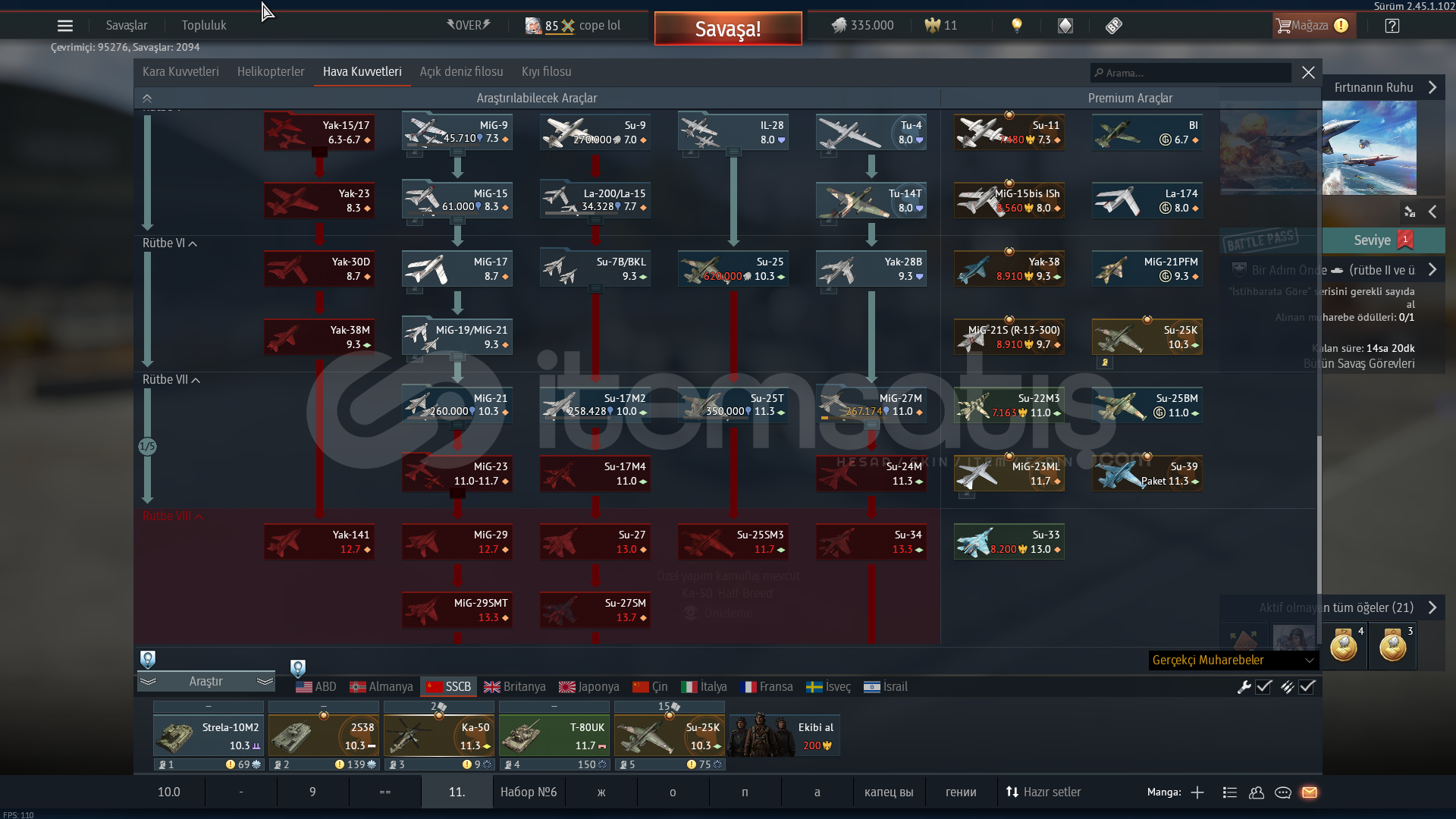This screenshot has width=1456, height=819.
Task: Open Gerçekçi Muharebeler game mode dropdown
Action: click(x=1233, y=661)
